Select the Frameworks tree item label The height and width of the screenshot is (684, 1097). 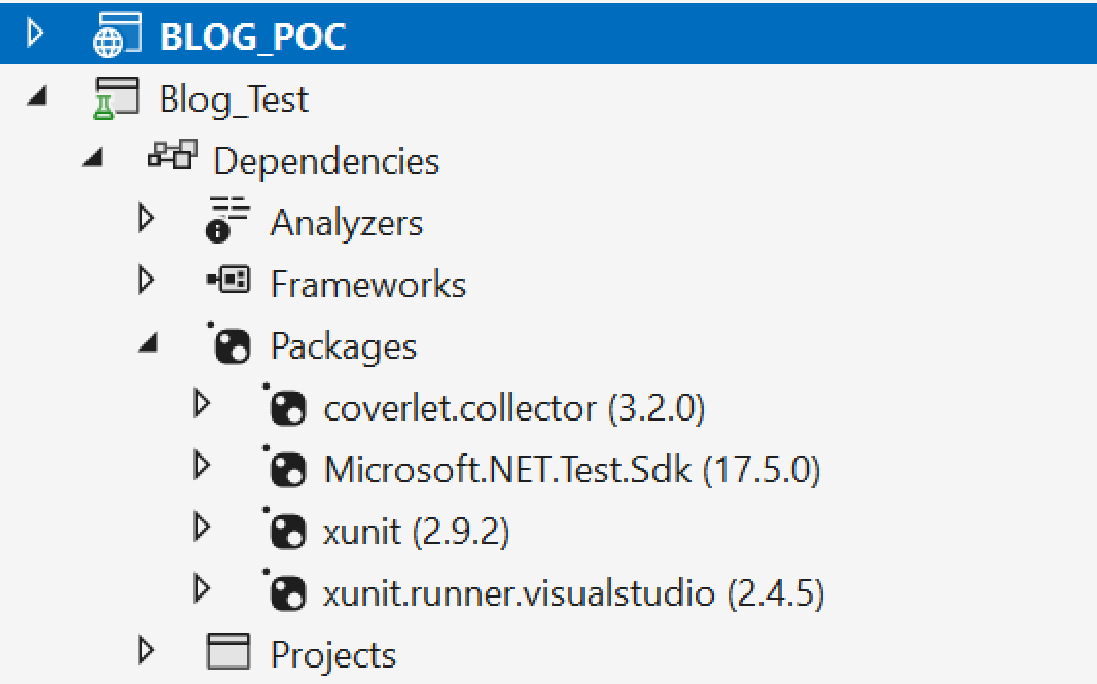point(368,285)
